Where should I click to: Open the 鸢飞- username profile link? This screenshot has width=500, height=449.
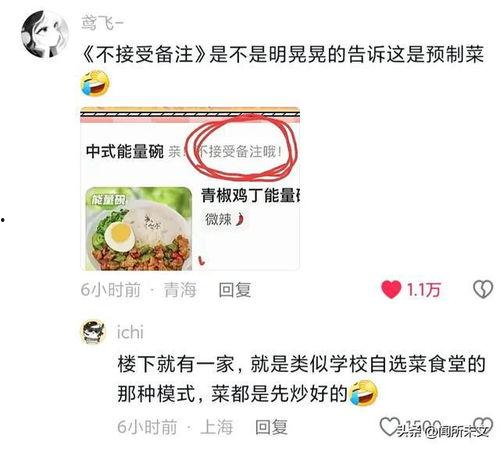[103, 23]
